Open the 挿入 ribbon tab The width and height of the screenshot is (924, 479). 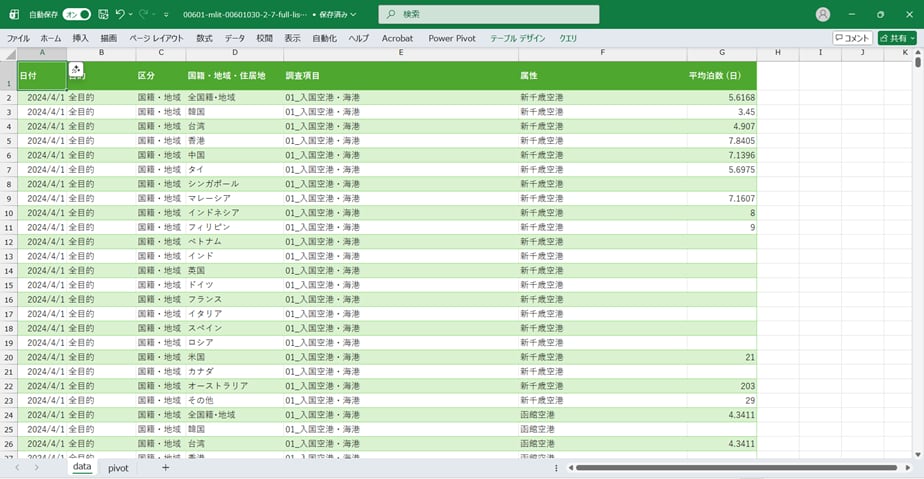80,38
